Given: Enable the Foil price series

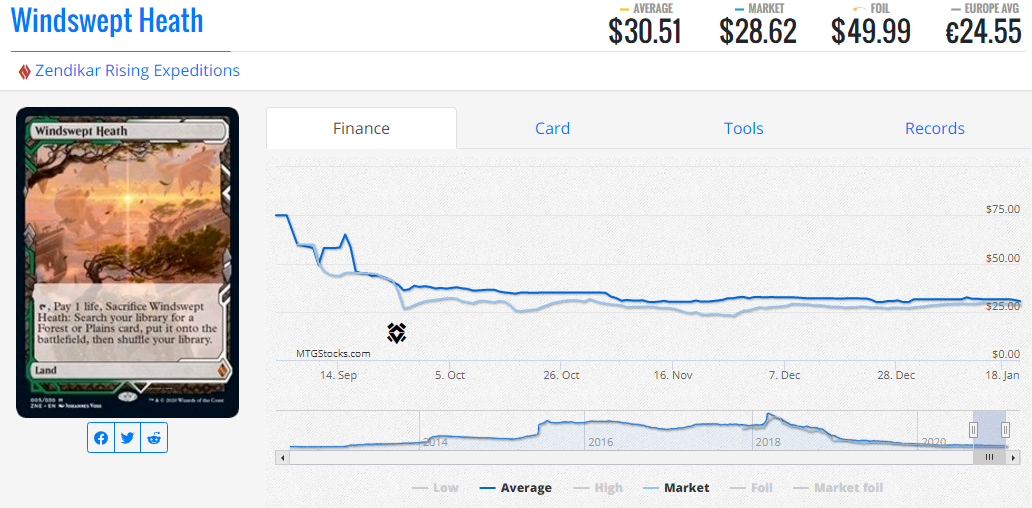Looking at the screenshot, I should coord(752,488).
